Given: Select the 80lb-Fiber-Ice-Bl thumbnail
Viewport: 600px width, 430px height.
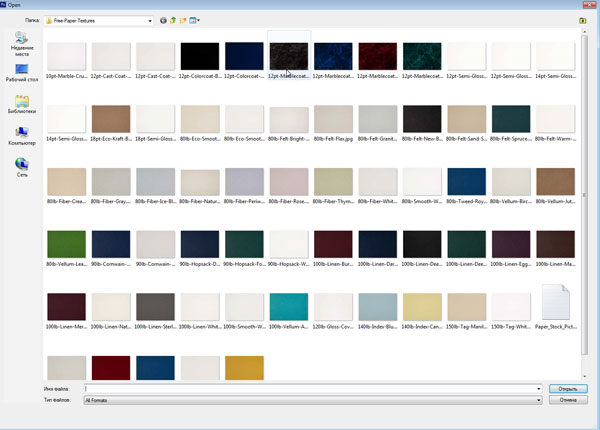Looking at the screenshot, I should [x=155, y=182].
